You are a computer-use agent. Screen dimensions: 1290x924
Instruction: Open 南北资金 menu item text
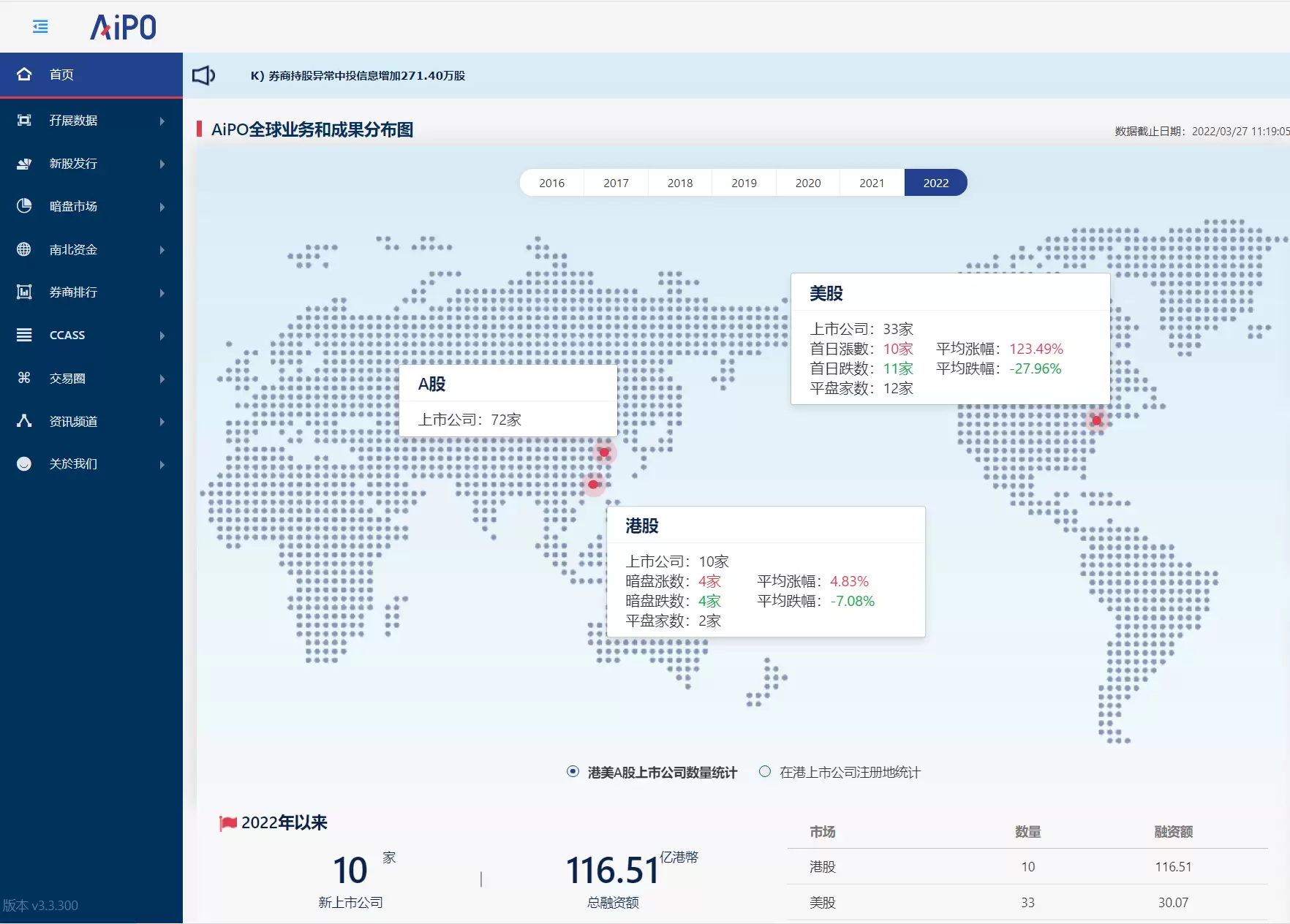click(73, 250)
